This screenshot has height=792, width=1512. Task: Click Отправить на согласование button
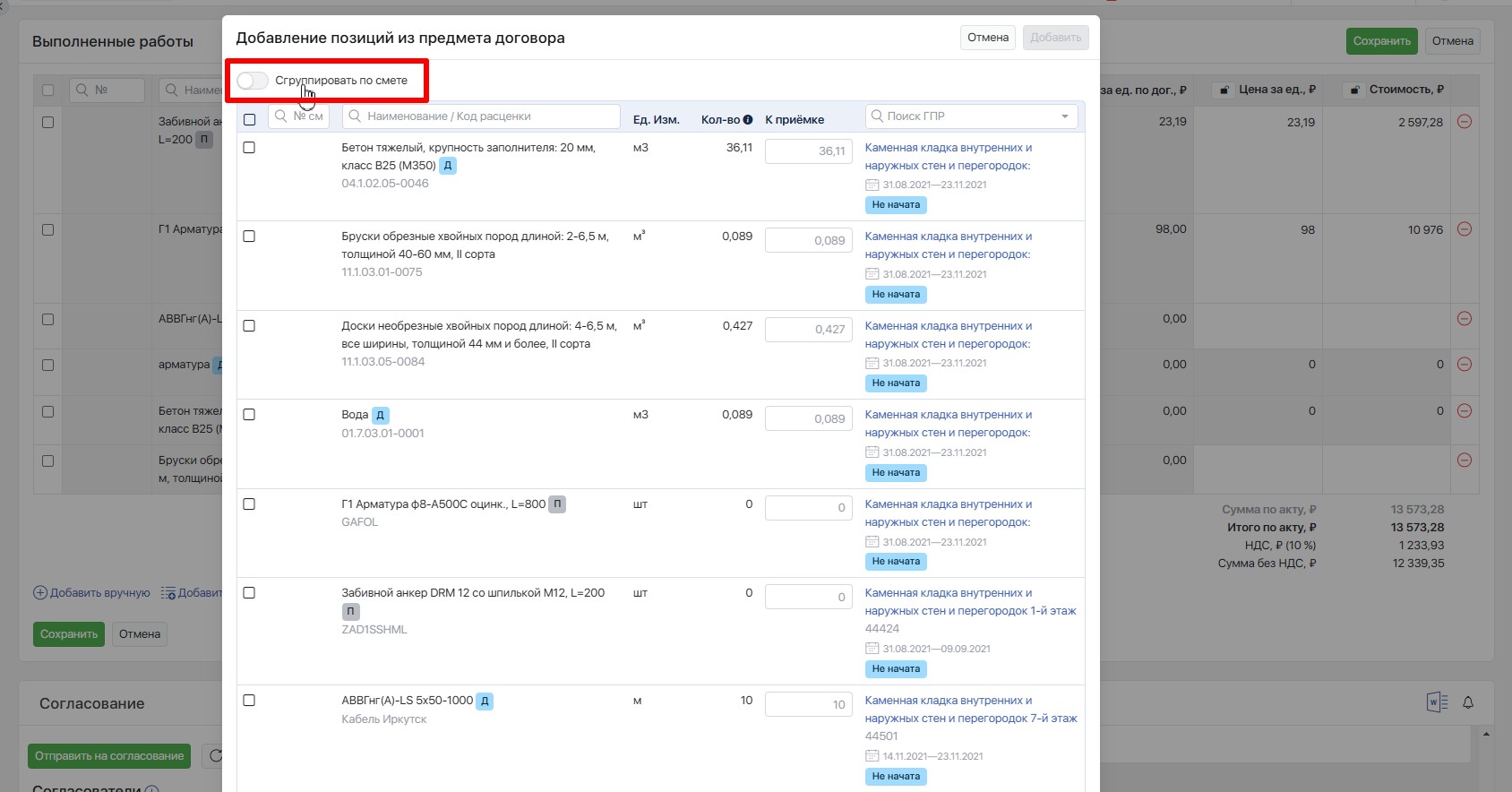coord(109,756)
